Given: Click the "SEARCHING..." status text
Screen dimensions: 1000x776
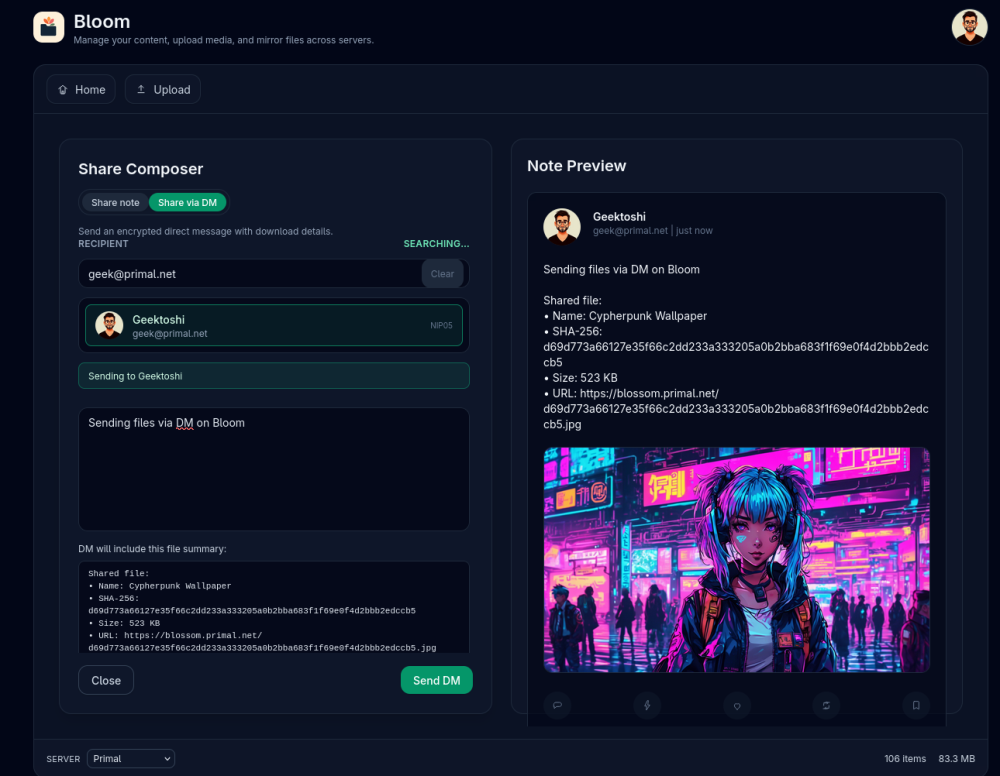Looking at the screenshot, I should tap(436, 244).
